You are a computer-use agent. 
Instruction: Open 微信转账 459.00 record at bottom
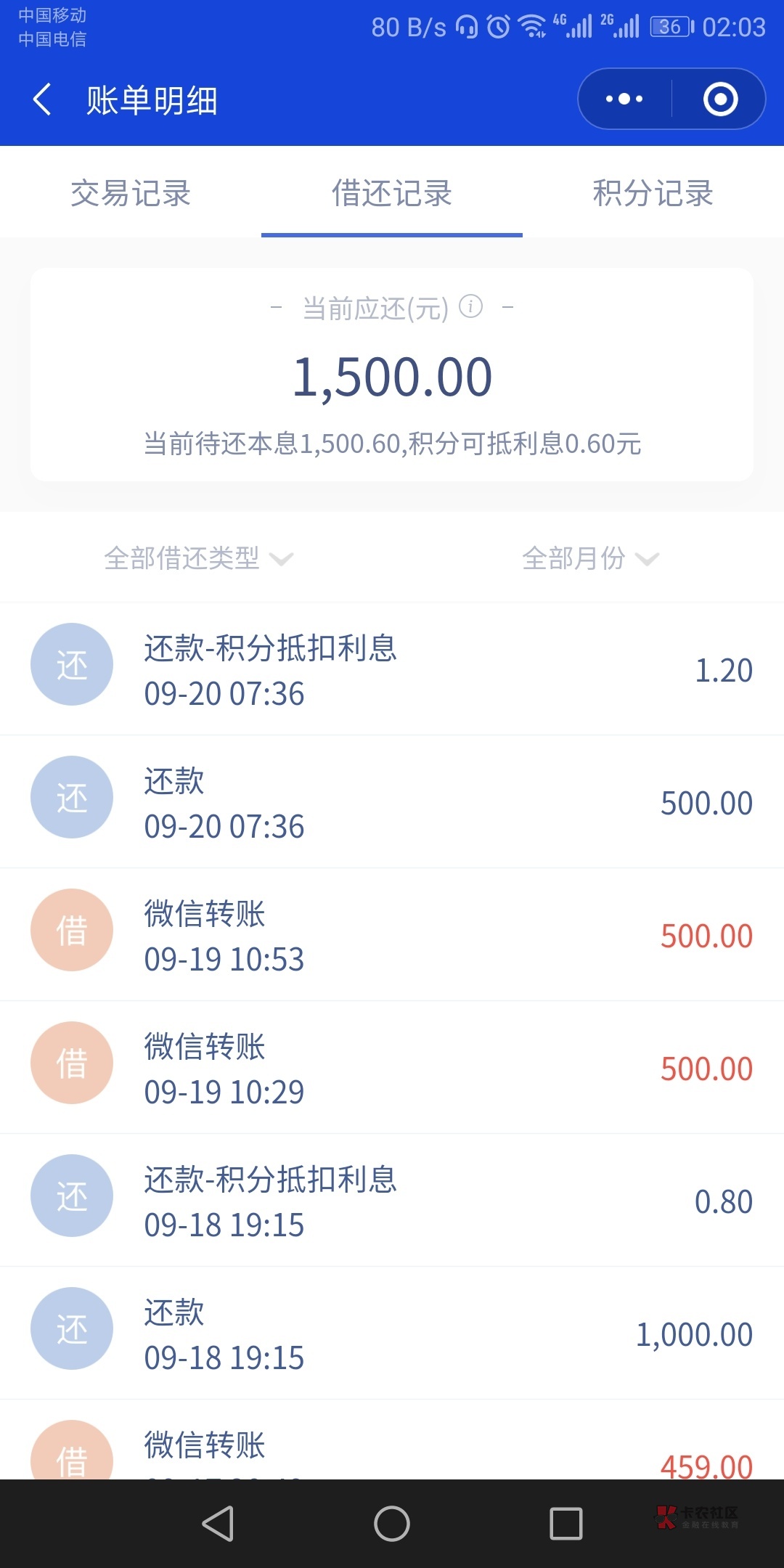tap(392, 1448)
